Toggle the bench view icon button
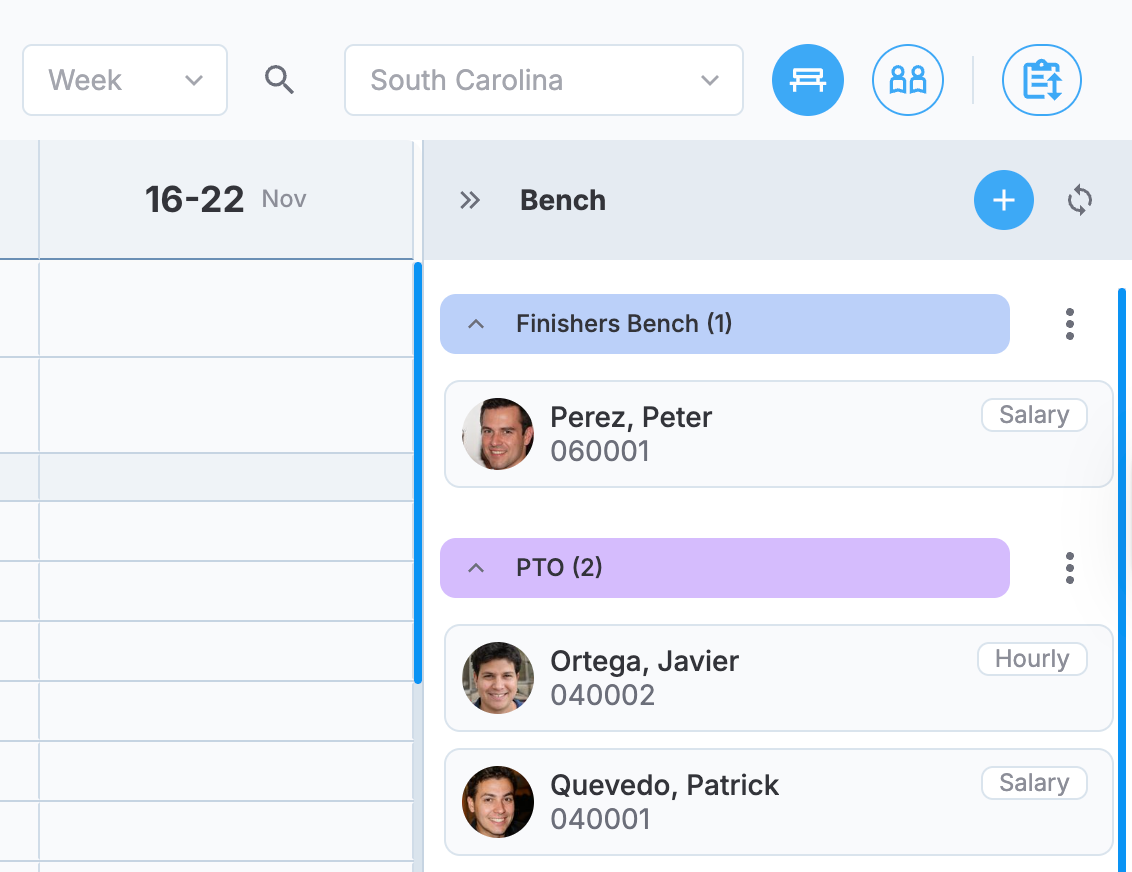Viewport: 1132px width, 872px height. click(x=808, y=80)
